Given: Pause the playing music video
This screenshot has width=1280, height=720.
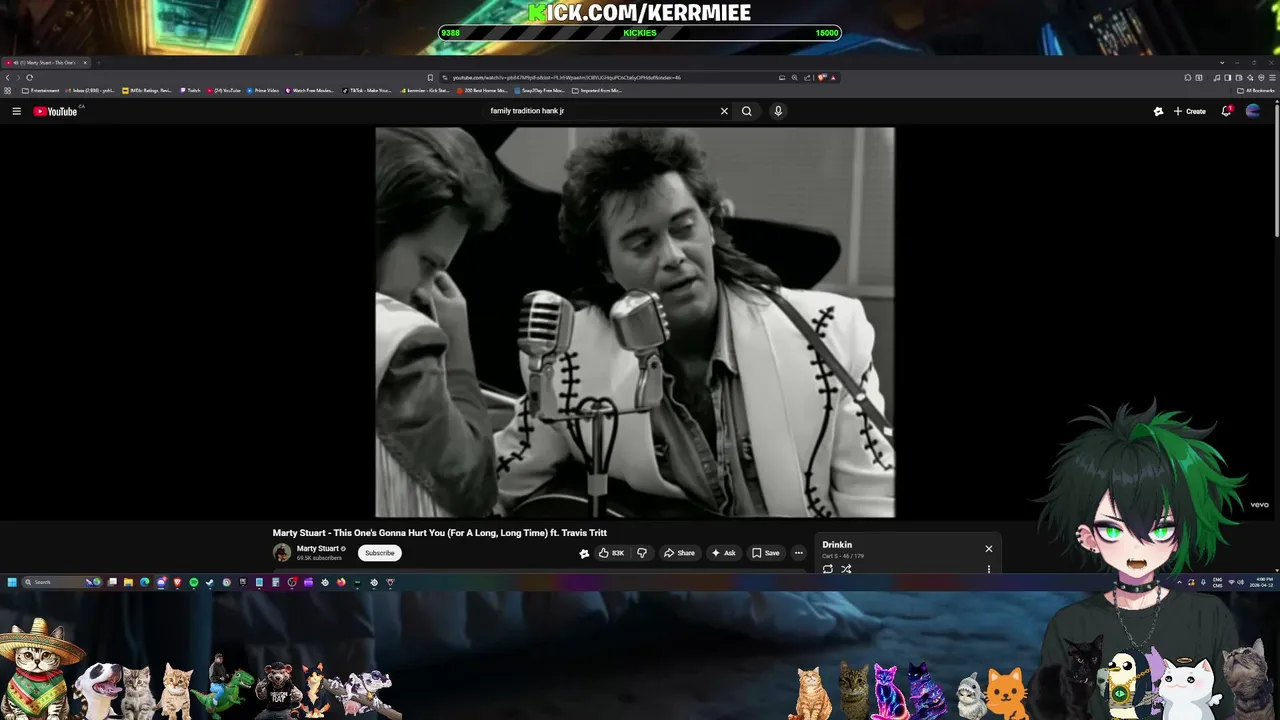Looking at the screenshot, I should point(635,322).
